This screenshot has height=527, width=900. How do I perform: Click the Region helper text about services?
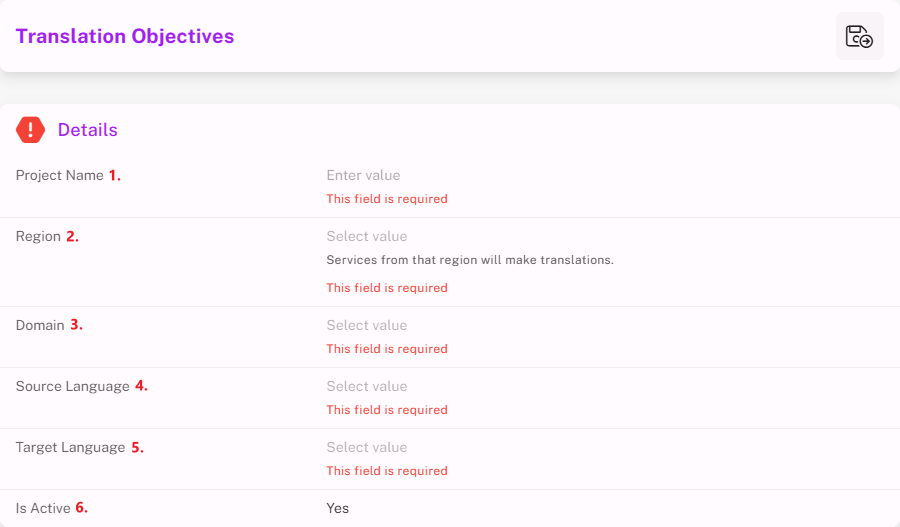coord(470,260)
